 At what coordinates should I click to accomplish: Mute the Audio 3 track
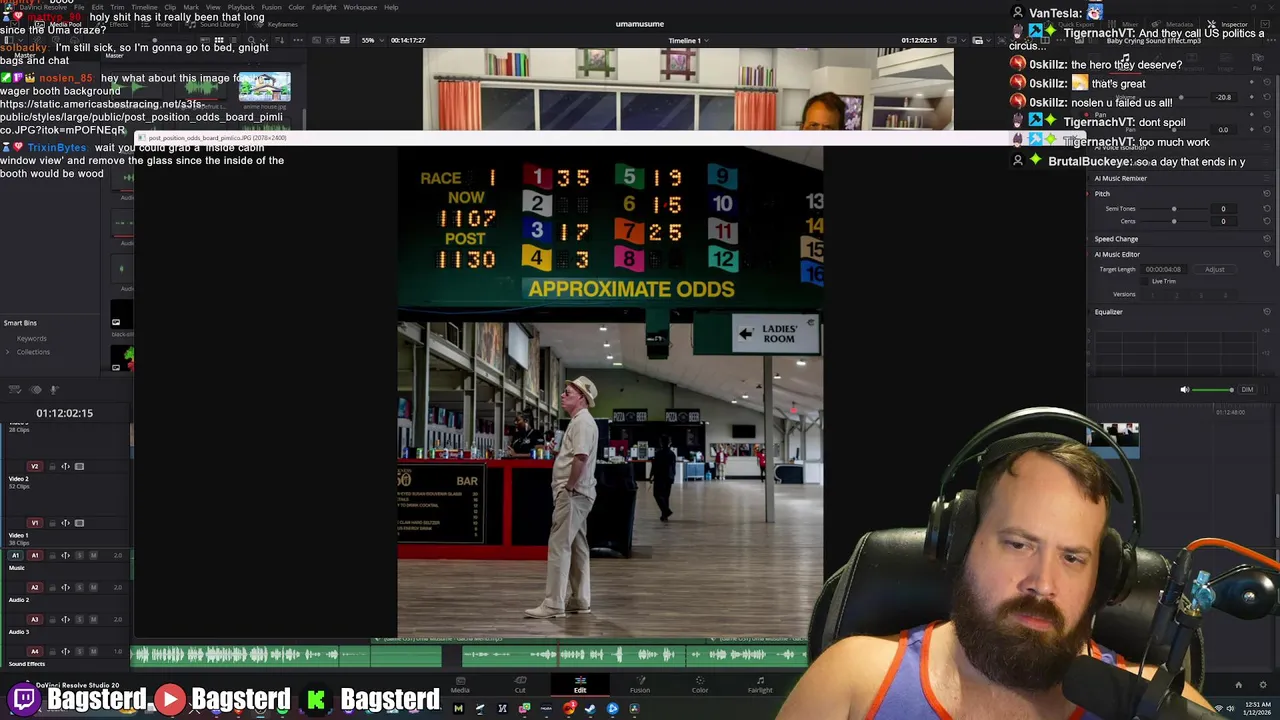coord(93,620)
